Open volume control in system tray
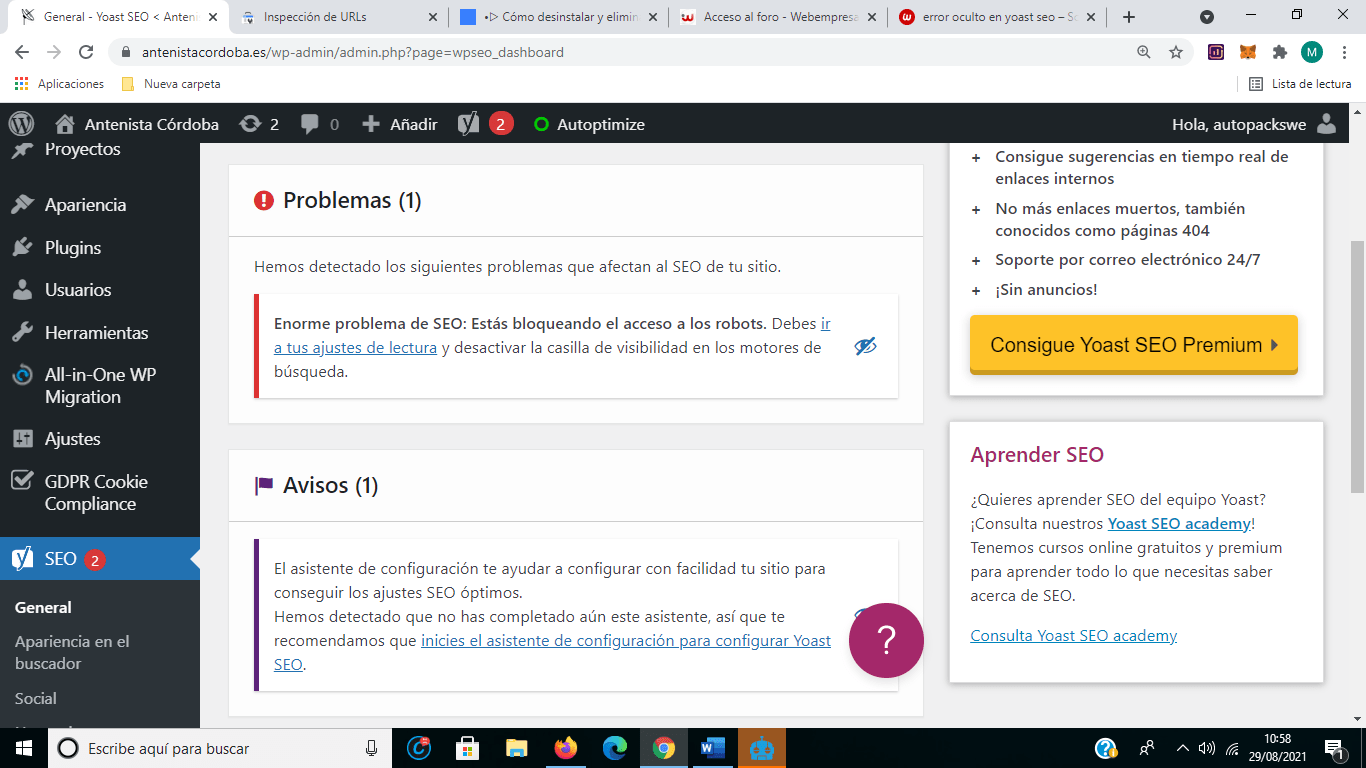The height and width of the screenshot is (768, 1366). click(1207, 748)
